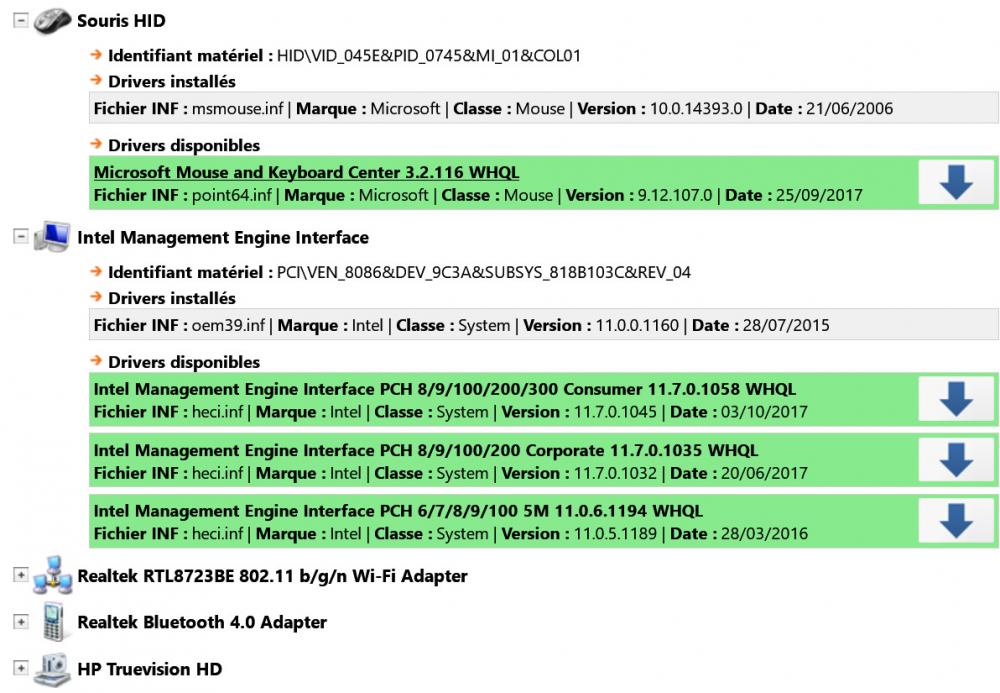The height and width of the screenshot is (693, 1000).
Task: Click the Realtek Bluetooth phone icon
Action: (x=52, y=622)
